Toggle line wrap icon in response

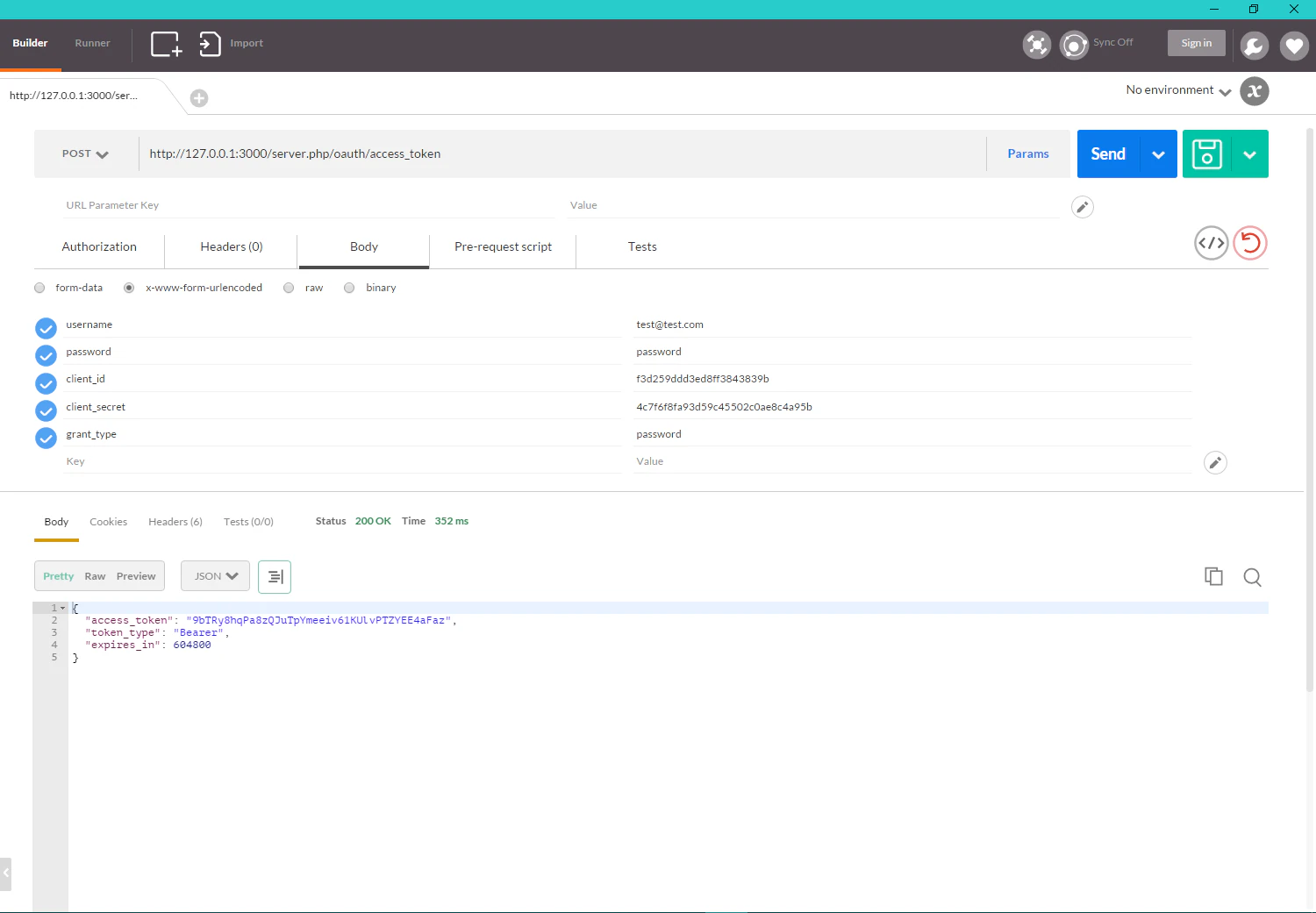(x=275, y=576)
